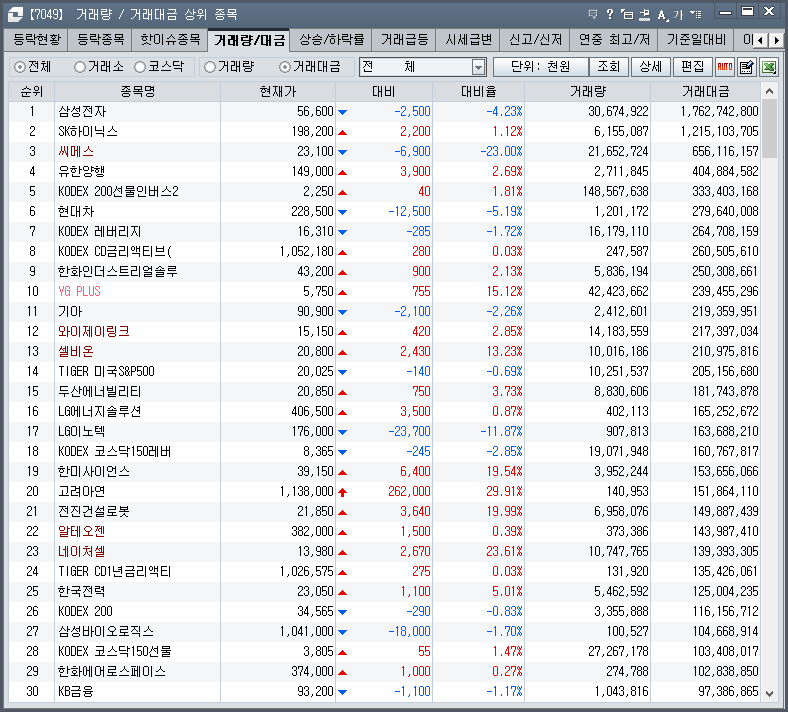The width and height of the screenshot is (788, 712).
Task: Click KODEX 200선물인버스2 in the list
Action: point(118,191)
